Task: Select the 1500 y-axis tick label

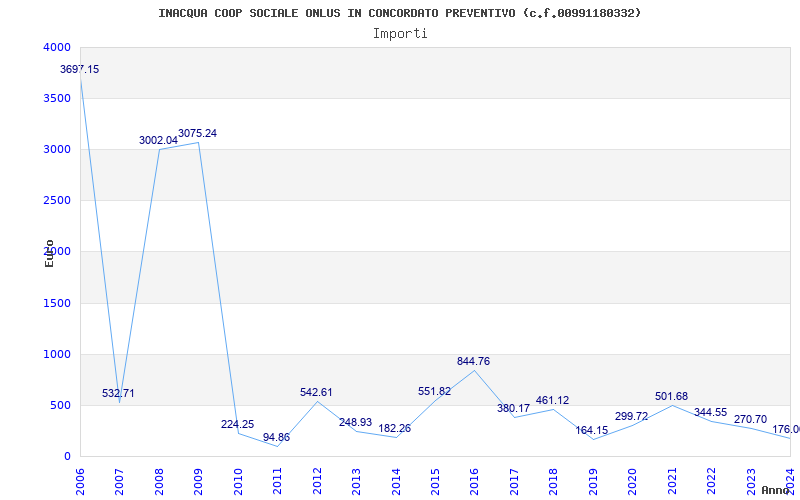Action: [57, 304]
